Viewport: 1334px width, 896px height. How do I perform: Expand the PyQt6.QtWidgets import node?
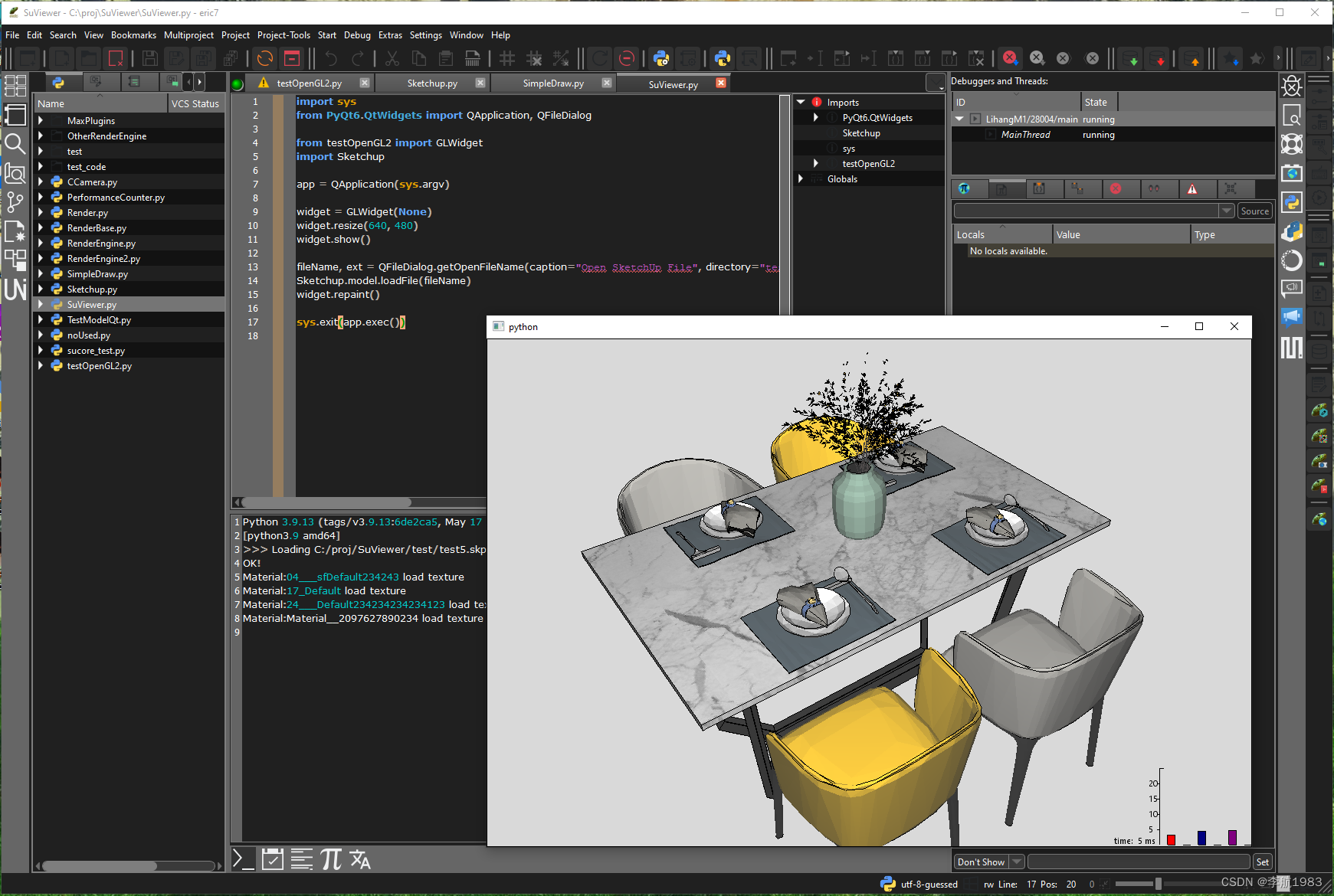816,117
